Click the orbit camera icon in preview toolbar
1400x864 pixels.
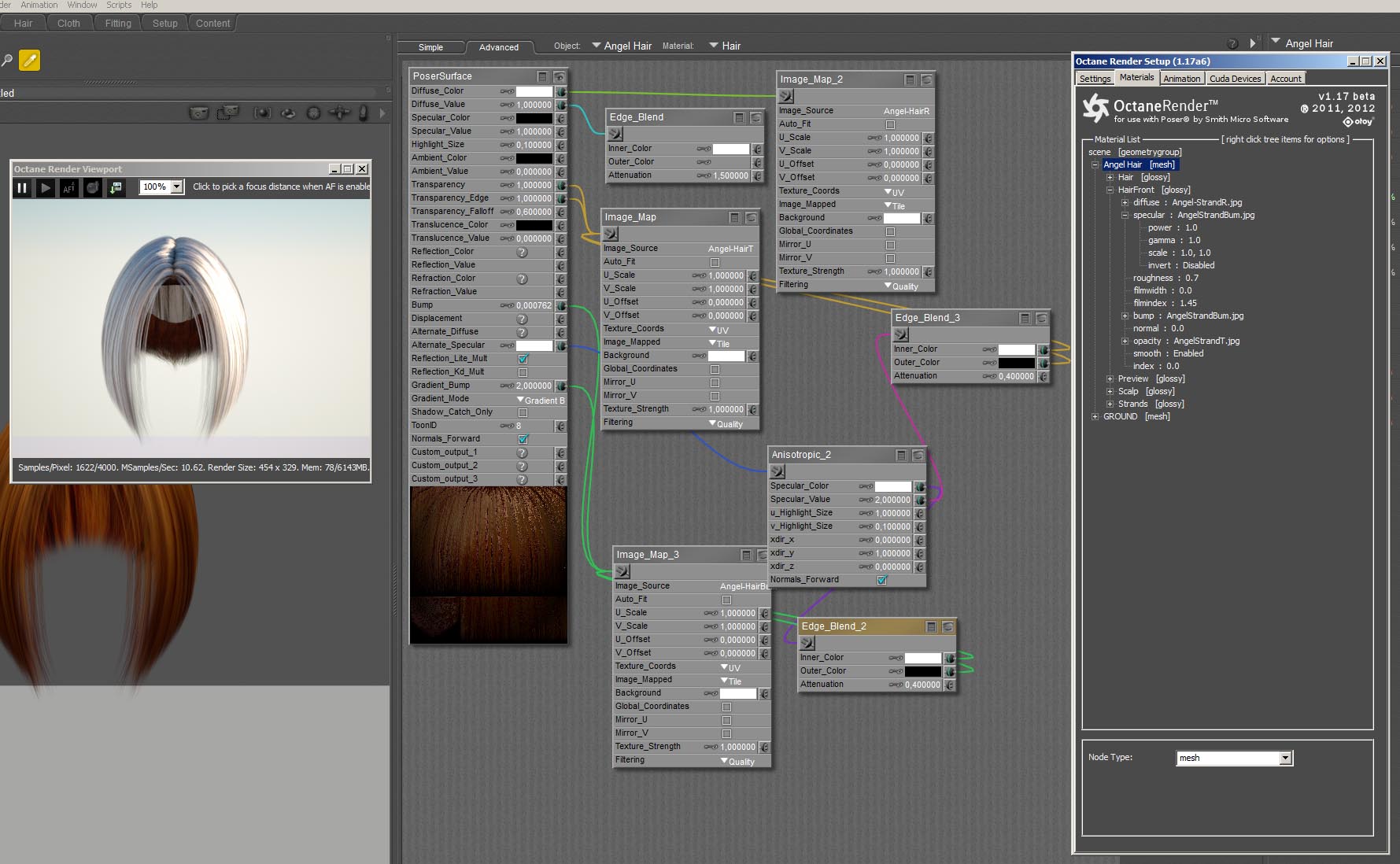tap(289, 113)
